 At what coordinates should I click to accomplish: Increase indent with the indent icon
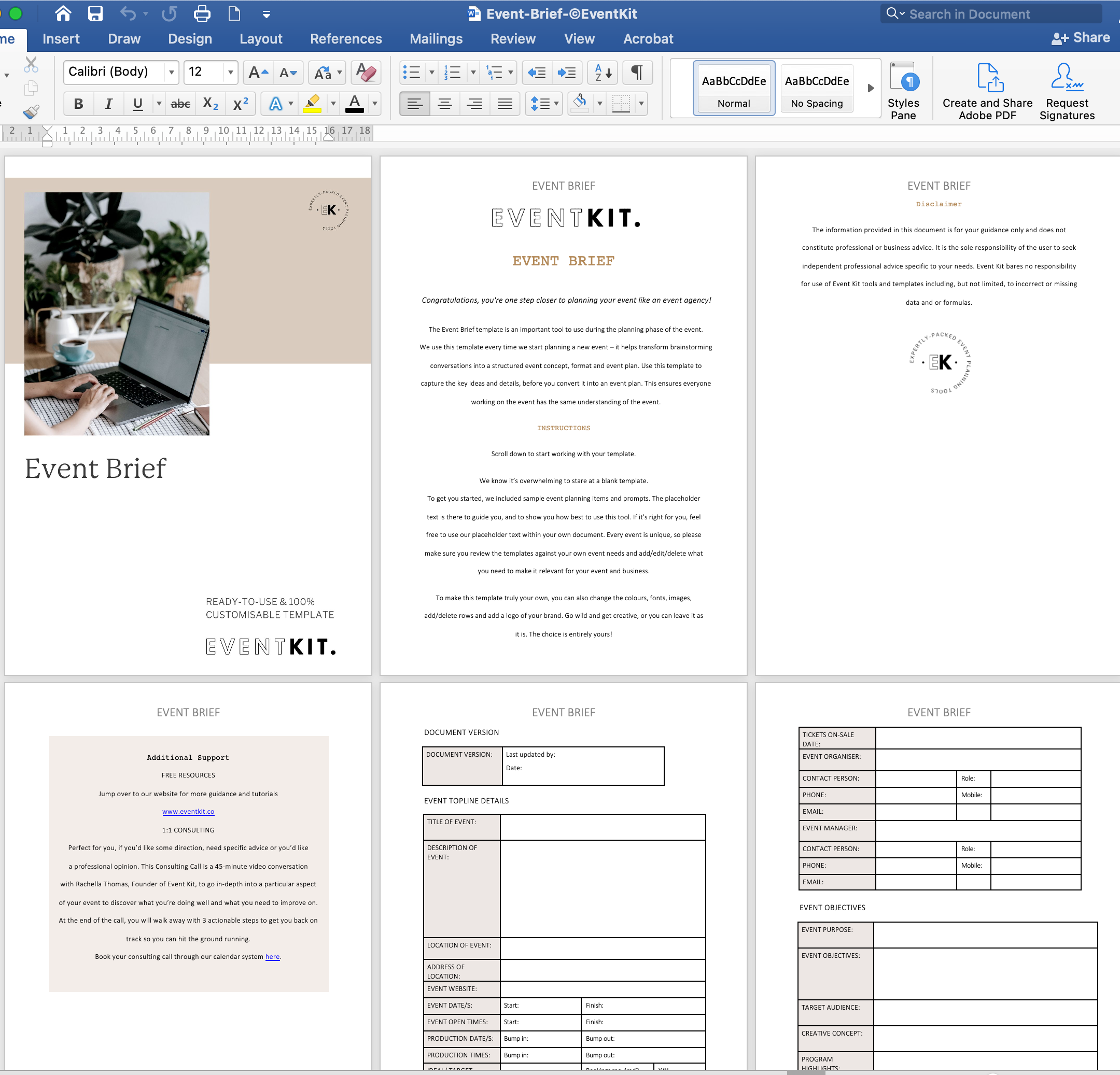point(566,73)
